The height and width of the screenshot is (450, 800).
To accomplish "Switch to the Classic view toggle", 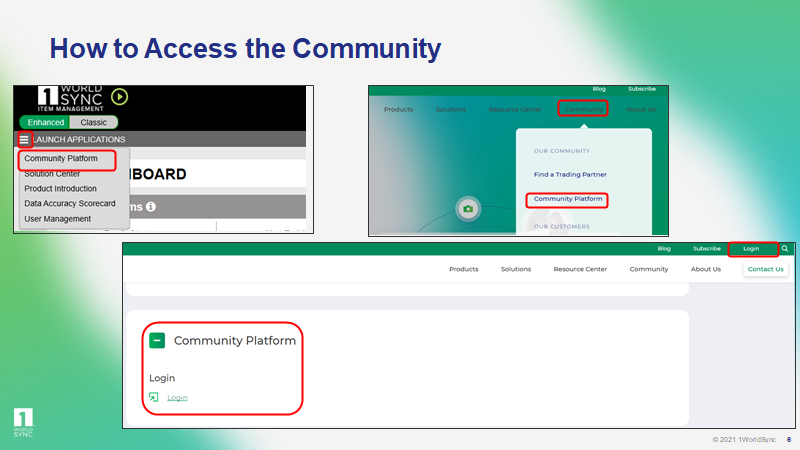I will pyautogui.click(x=94, y=122).
